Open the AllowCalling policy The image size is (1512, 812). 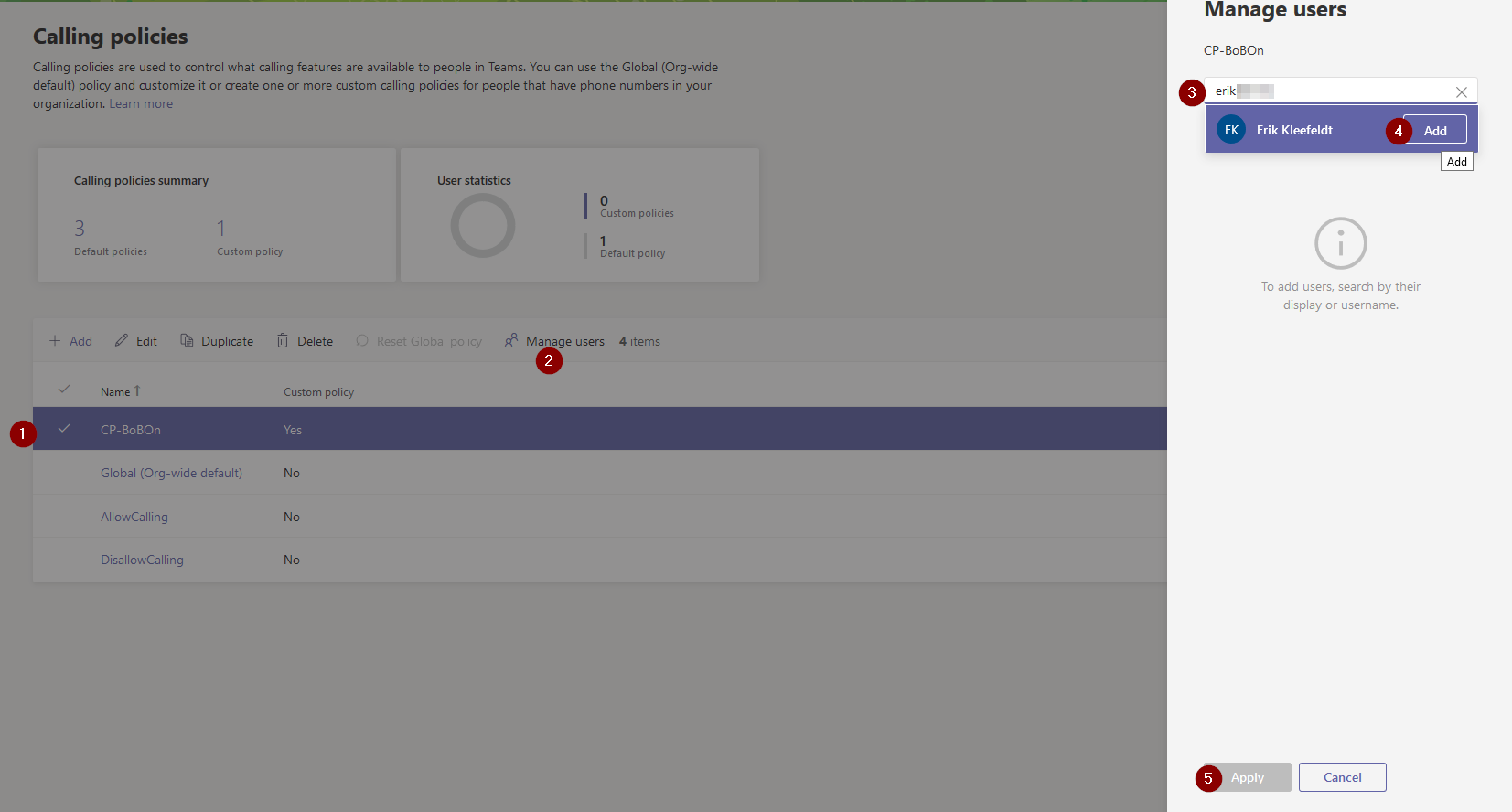(134, 517)
